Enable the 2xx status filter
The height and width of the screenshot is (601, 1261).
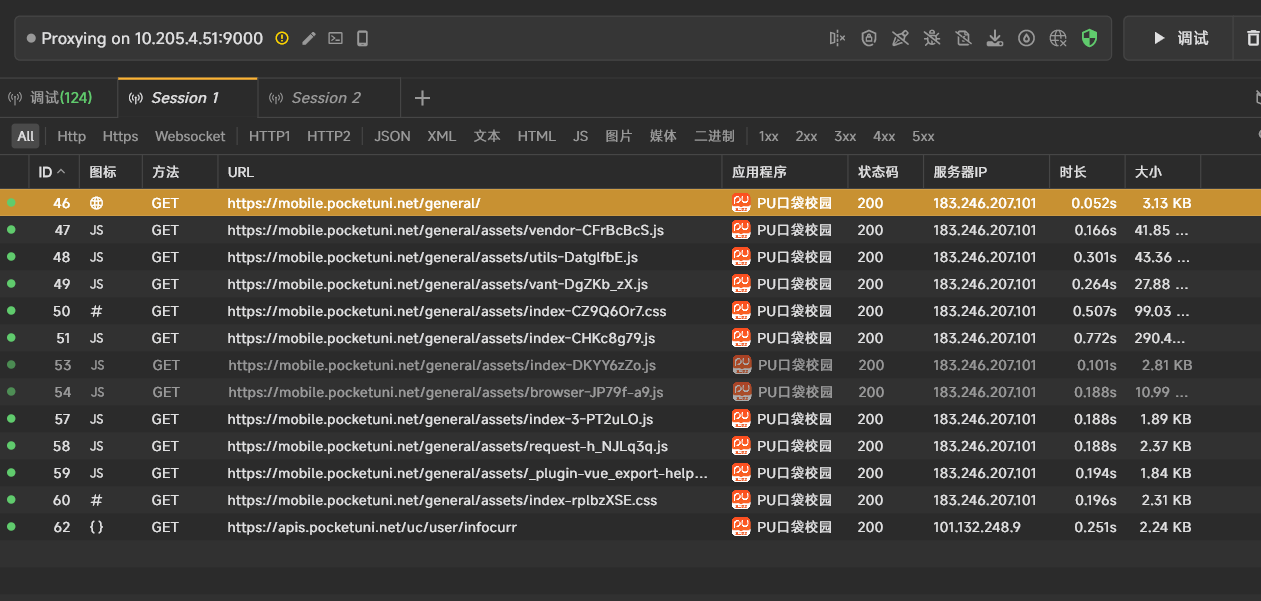coord(806,136)
